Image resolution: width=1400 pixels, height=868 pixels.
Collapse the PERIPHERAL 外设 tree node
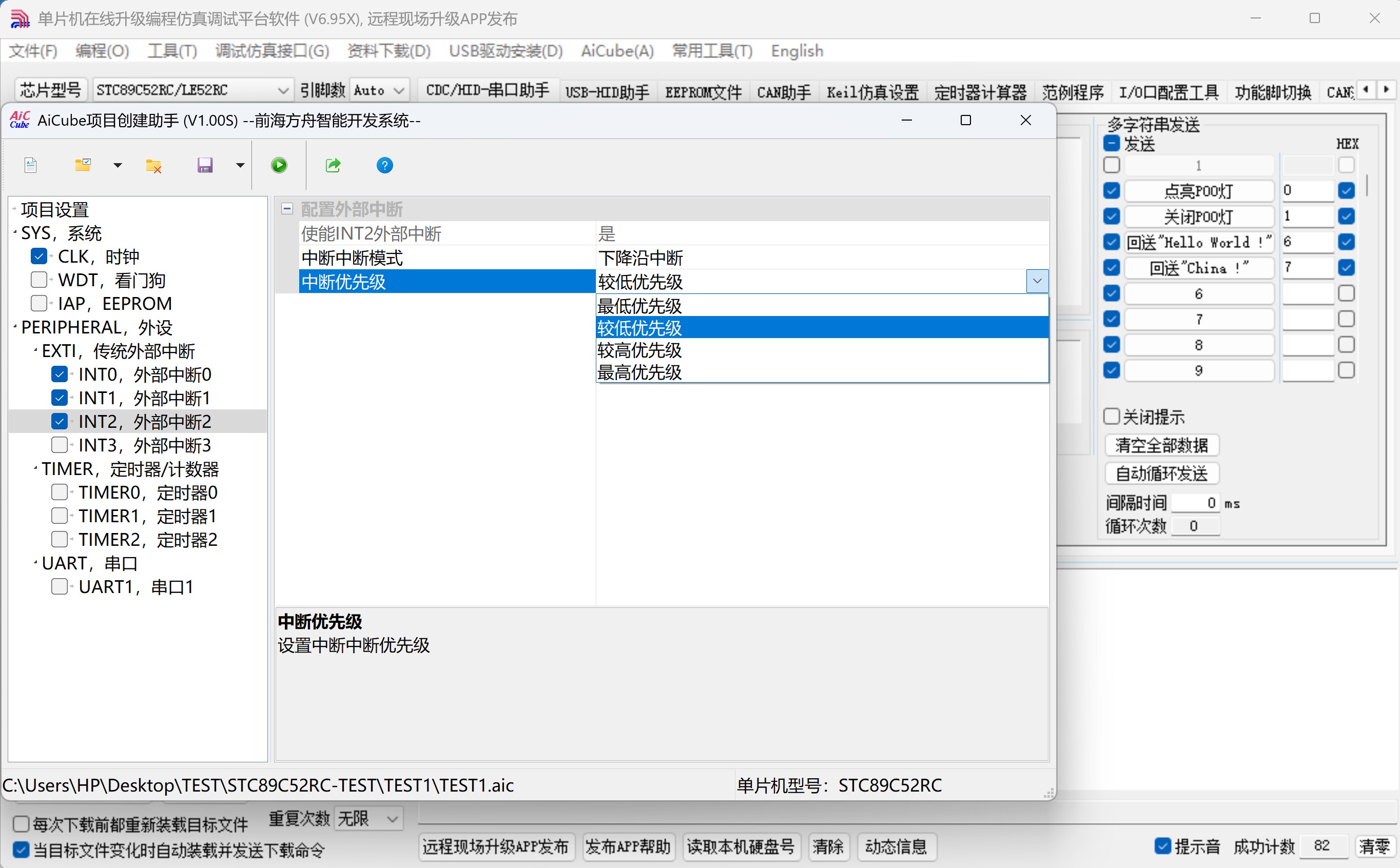[x=15, y=326]
